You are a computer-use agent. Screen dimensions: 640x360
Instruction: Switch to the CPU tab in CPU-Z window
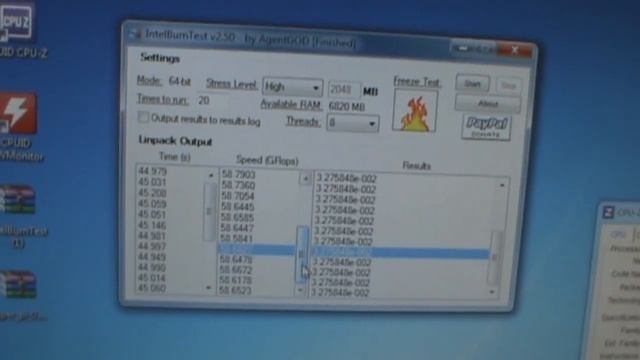point(618,234)
